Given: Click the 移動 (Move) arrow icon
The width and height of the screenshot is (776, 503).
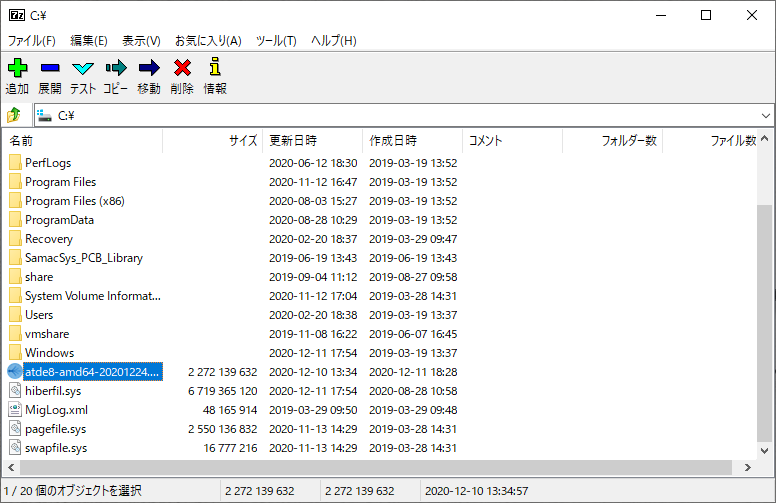Looking at the screenshot, I should pyautogui.click(x=149, y=68).
